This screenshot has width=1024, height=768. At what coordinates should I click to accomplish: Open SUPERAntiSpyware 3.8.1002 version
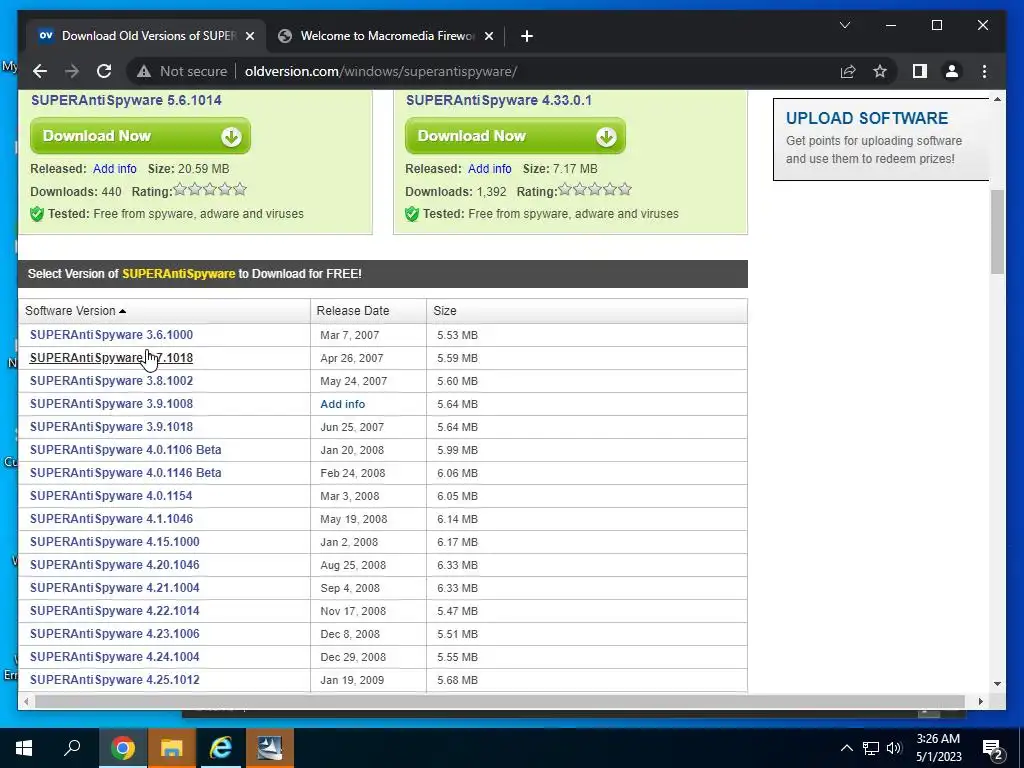[111, 381]
